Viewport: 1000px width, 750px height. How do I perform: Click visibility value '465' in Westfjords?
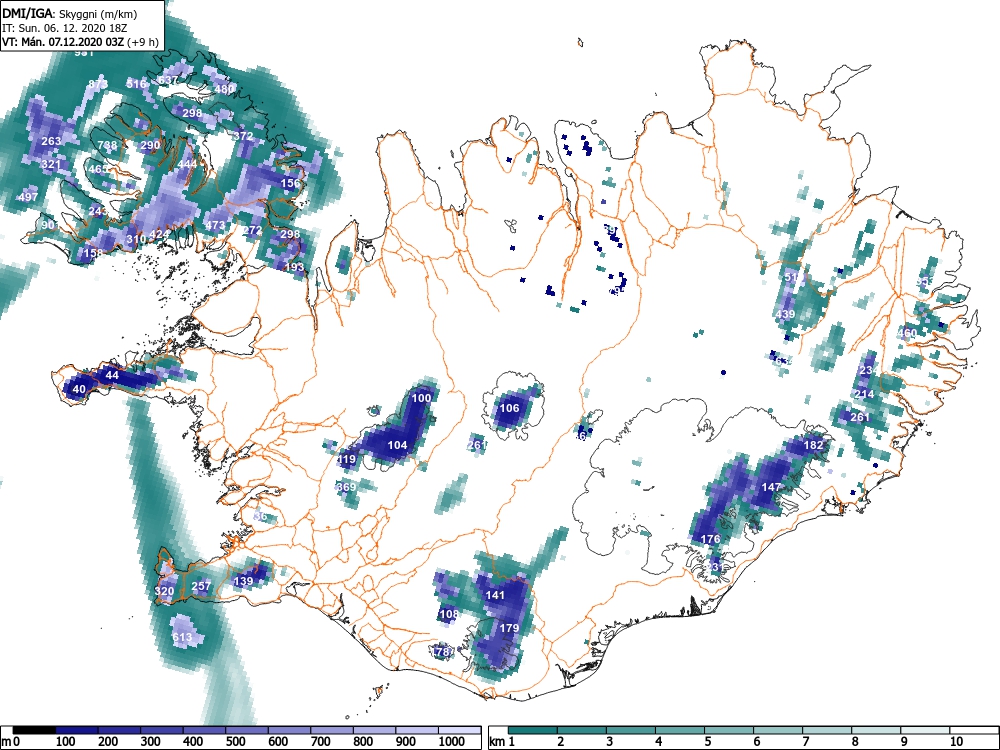(x=98, y=169)
